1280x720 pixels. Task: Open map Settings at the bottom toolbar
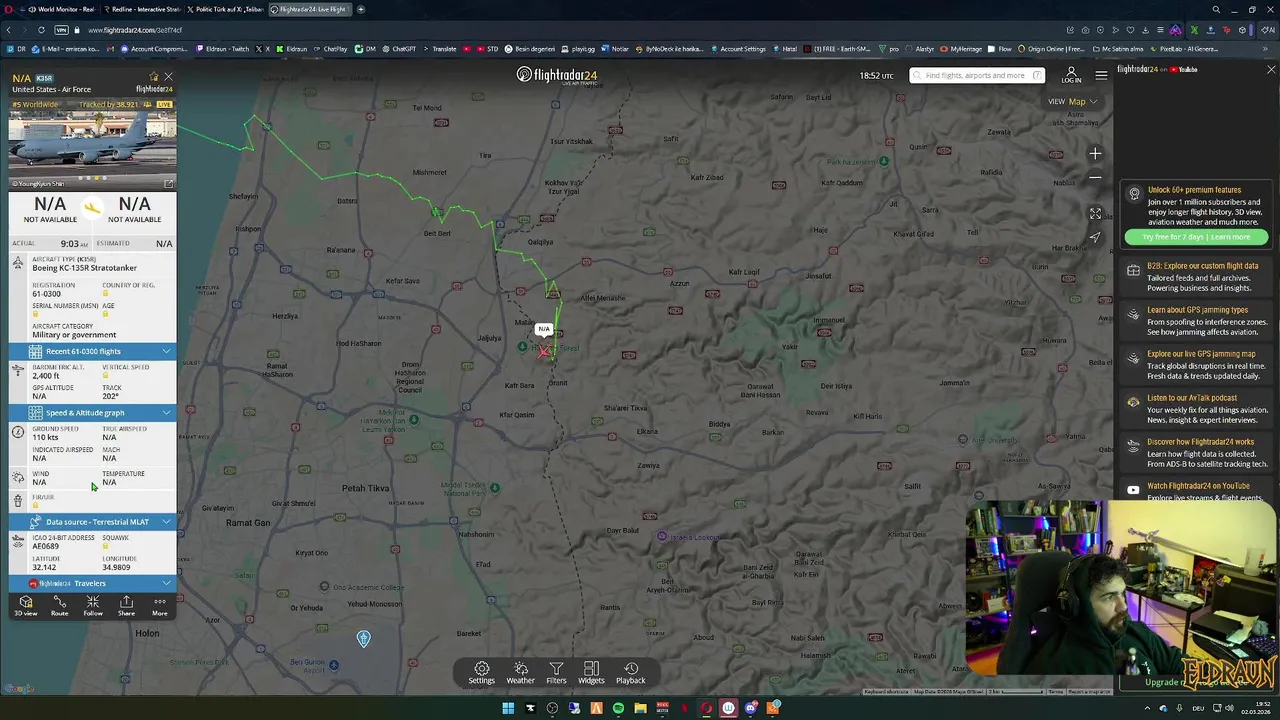click(482, 673)
